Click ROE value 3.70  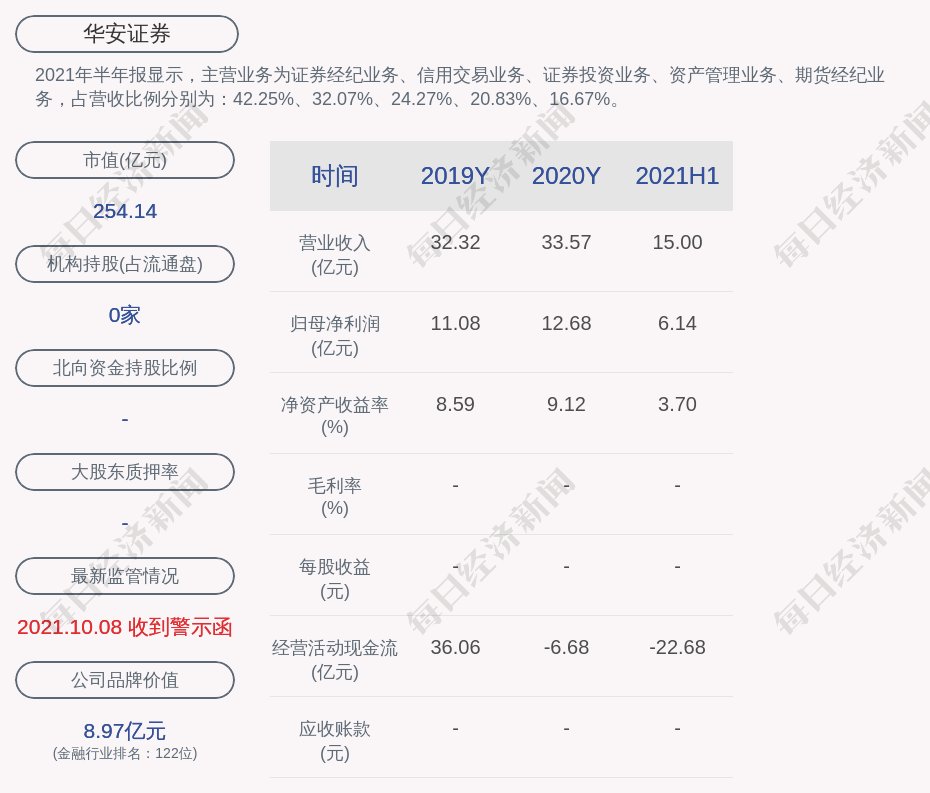click(677, 404)
